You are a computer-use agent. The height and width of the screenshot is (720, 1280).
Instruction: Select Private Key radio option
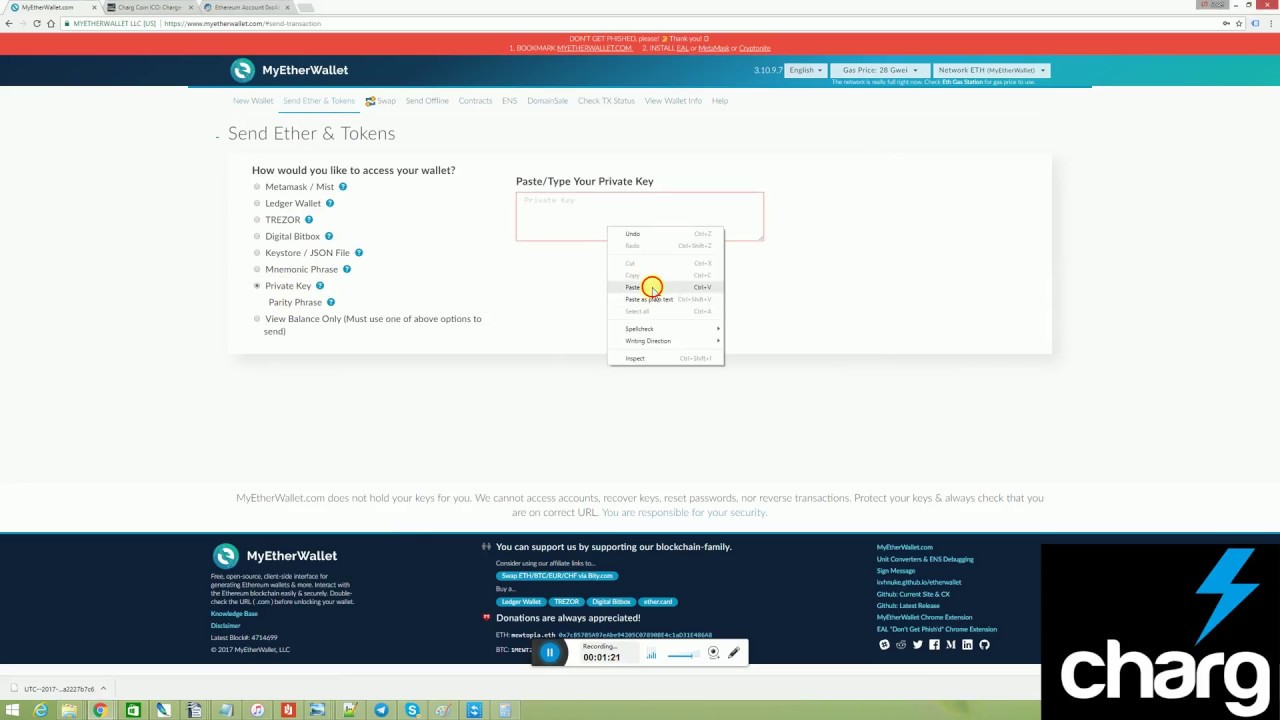tap(257, 286)
